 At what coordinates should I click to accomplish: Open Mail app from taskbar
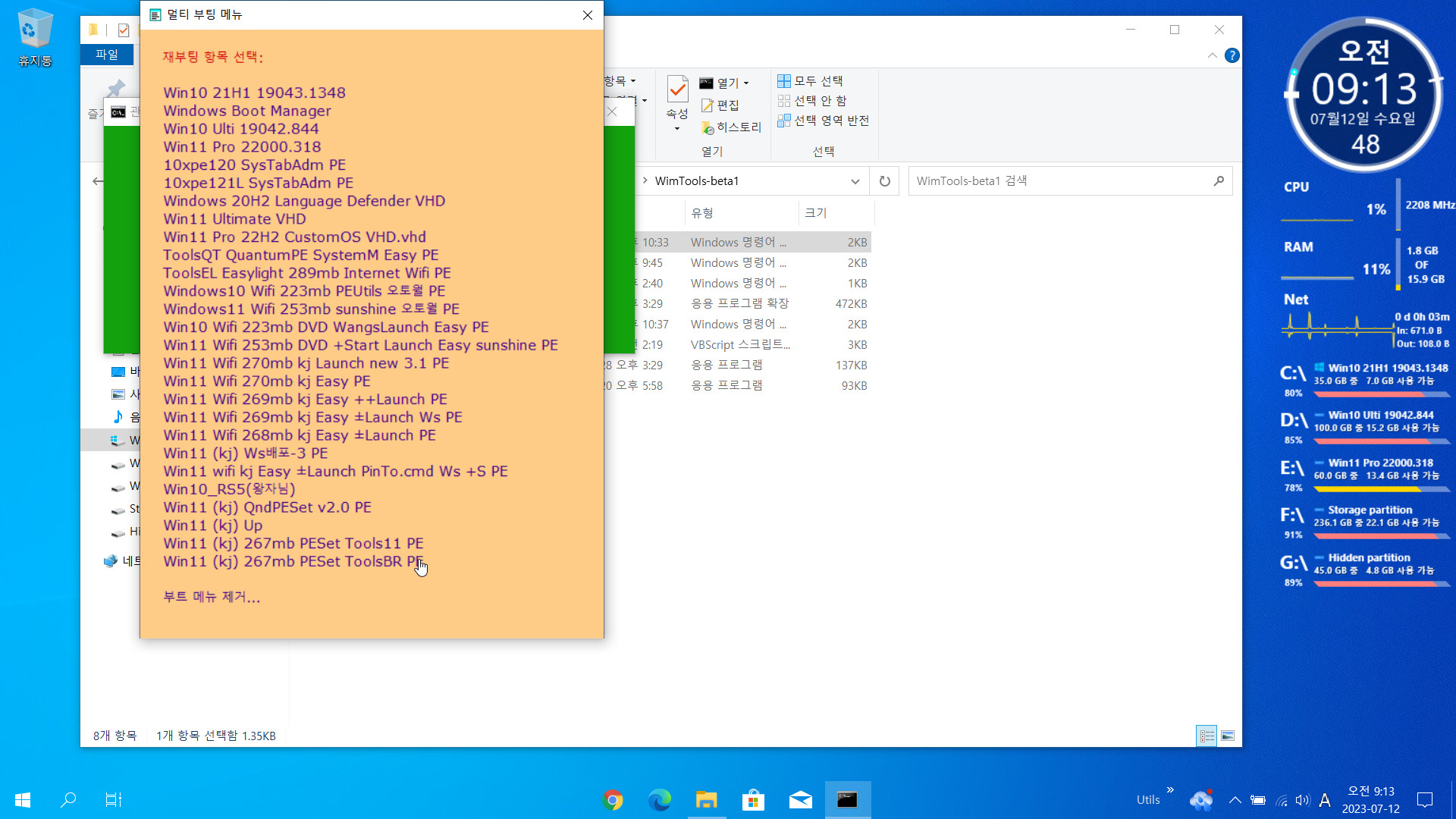click(x=800, y=800)
